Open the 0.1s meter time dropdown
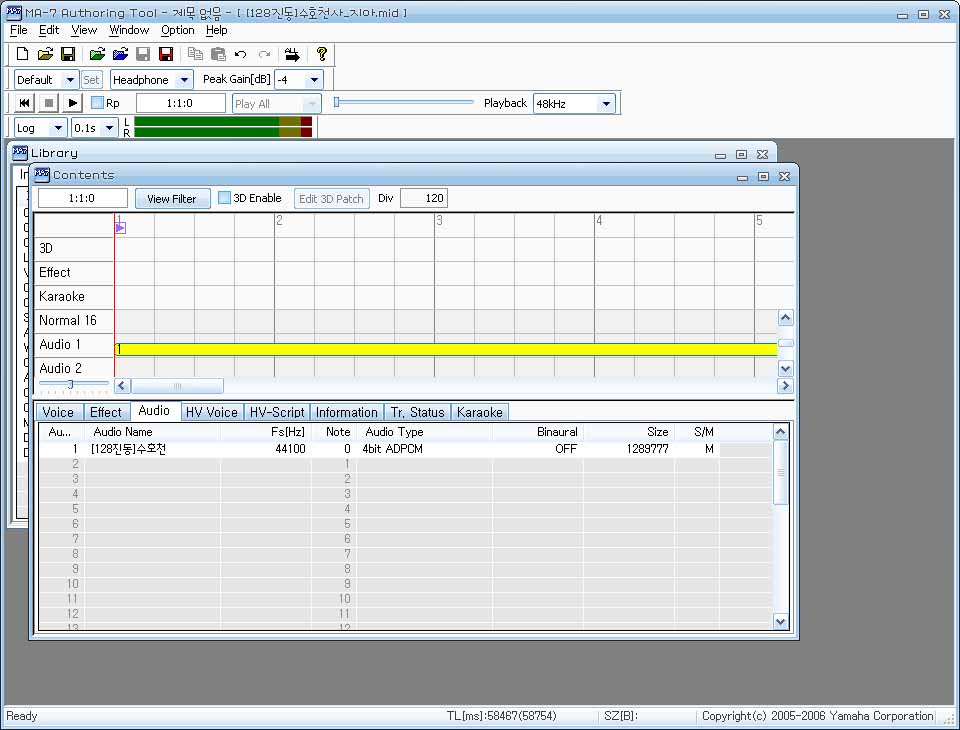Image resolution: width=960 pixels, height=730 pixels. (109, 127)
